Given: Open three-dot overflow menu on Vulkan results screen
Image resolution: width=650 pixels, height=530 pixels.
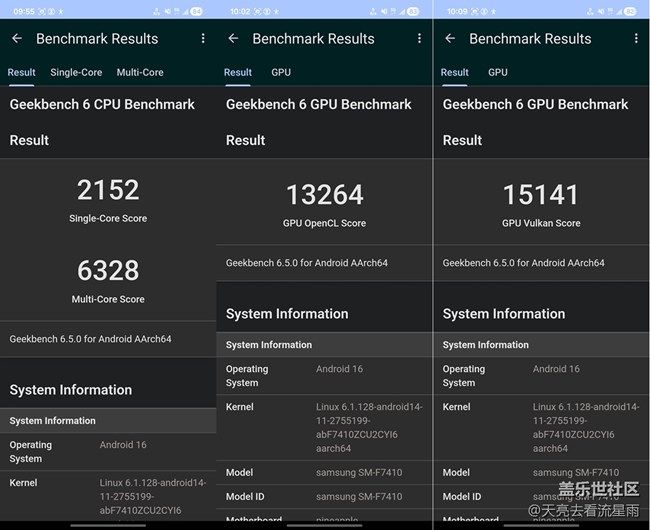Looking at the screenshot, I should pyautogui.click(x=636, y=39).
